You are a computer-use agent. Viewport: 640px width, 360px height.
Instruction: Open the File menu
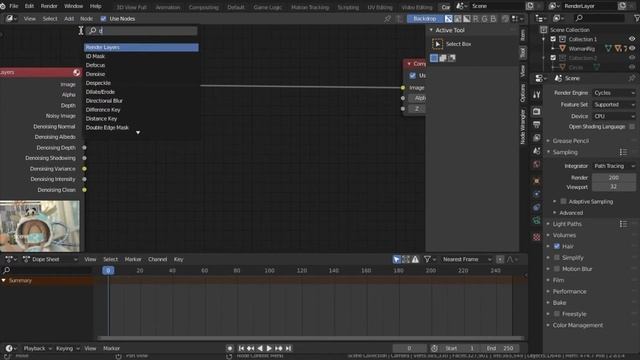point(14,6)
